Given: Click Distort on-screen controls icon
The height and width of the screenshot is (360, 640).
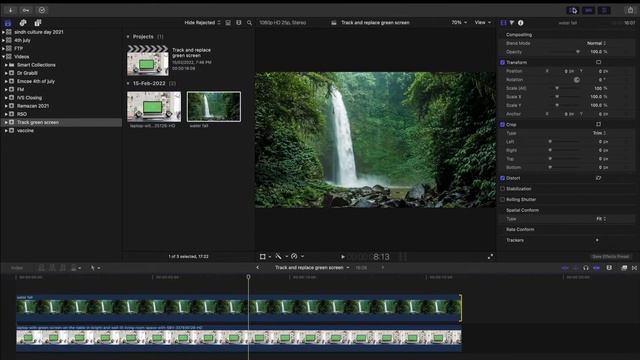Looking at the screenshot, I should [598, 178].
